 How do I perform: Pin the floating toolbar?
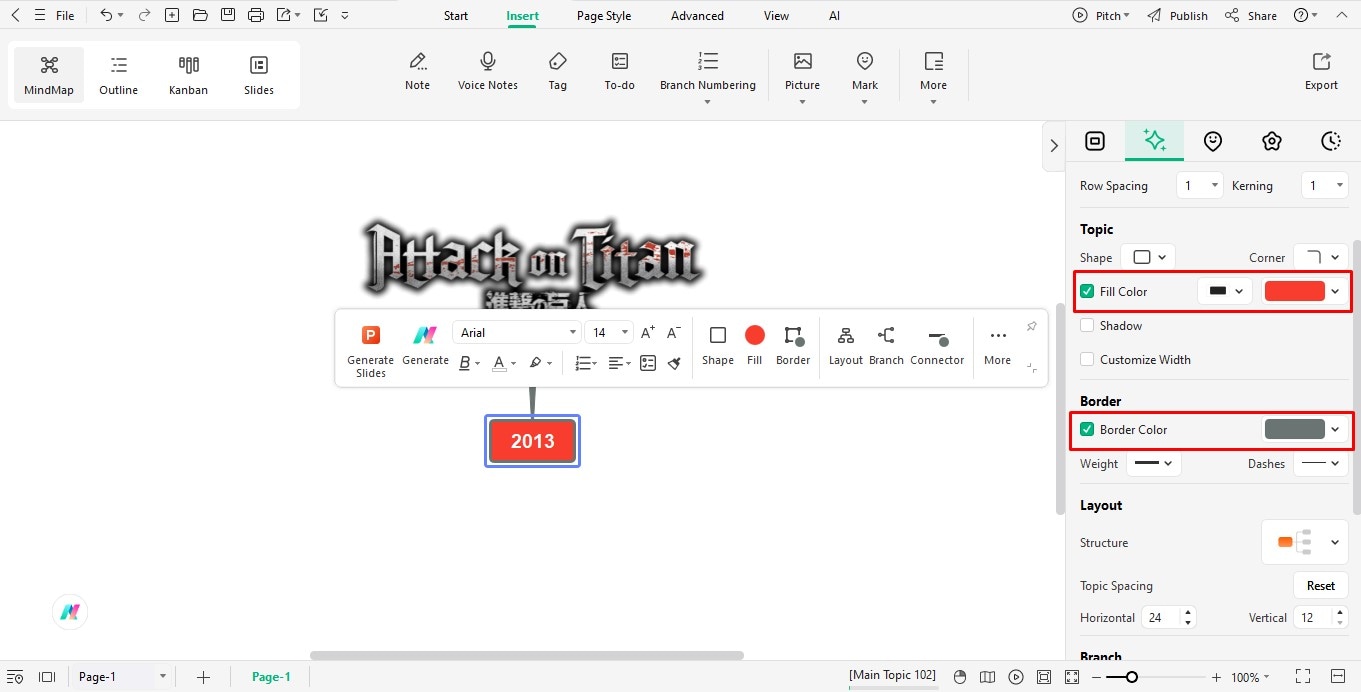tap(1032, 326)
